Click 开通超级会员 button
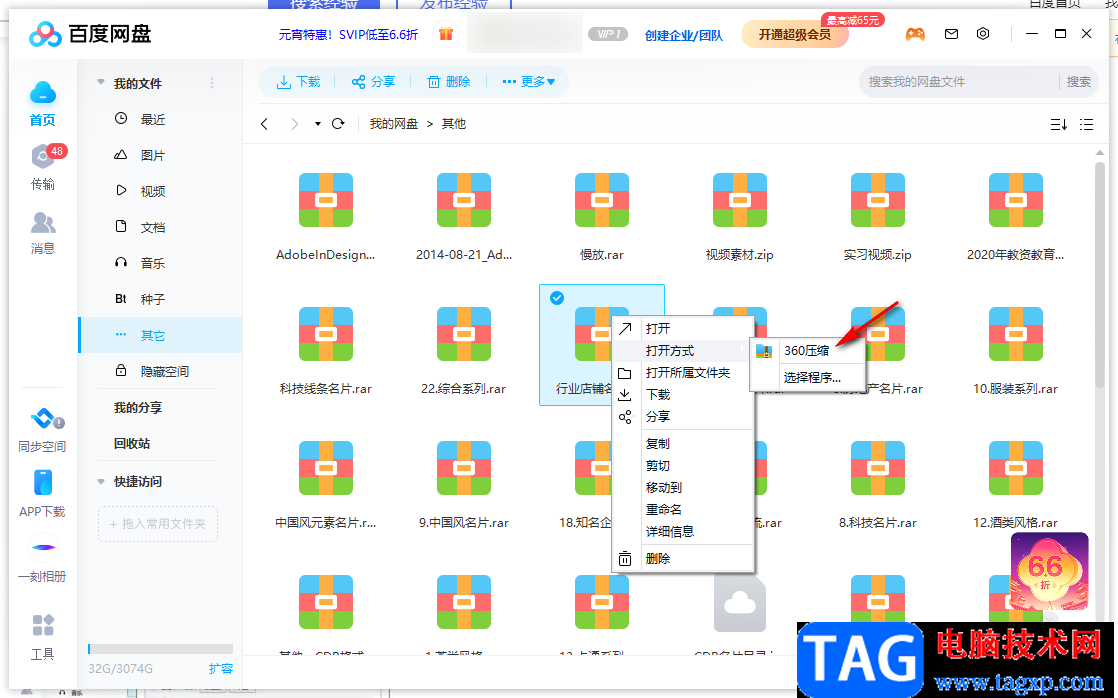The height and width of the screenshot is (698, 1118). click(794, 34)
